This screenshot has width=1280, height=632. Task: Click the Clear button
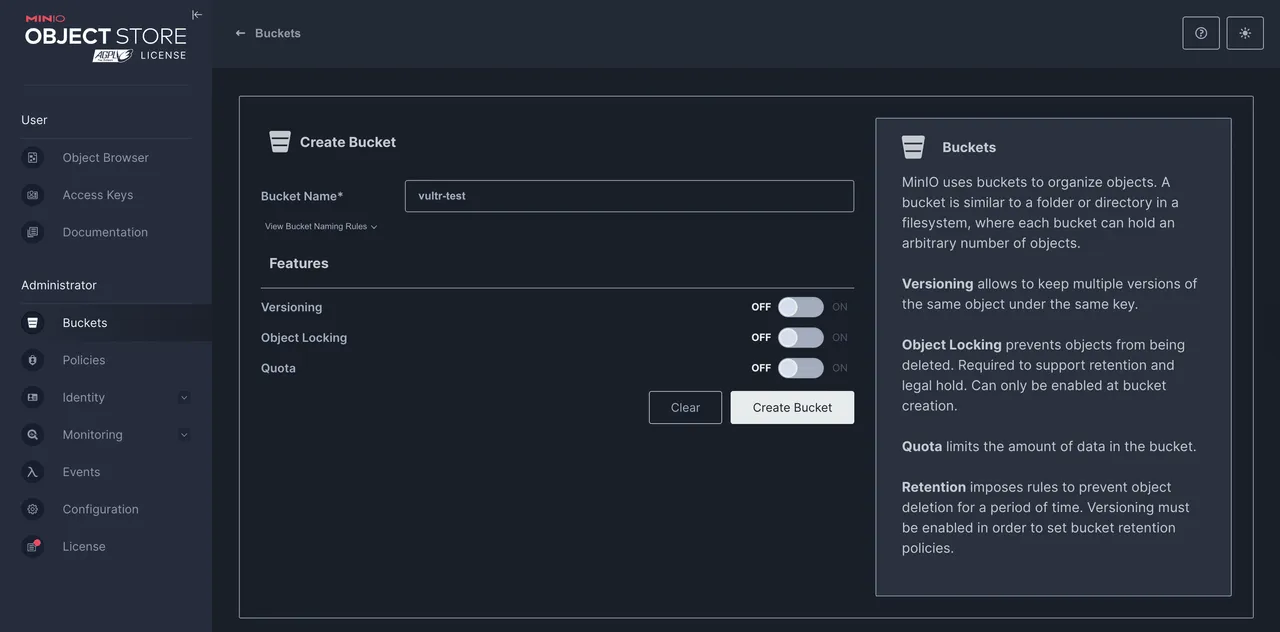(x=685, y=407)
